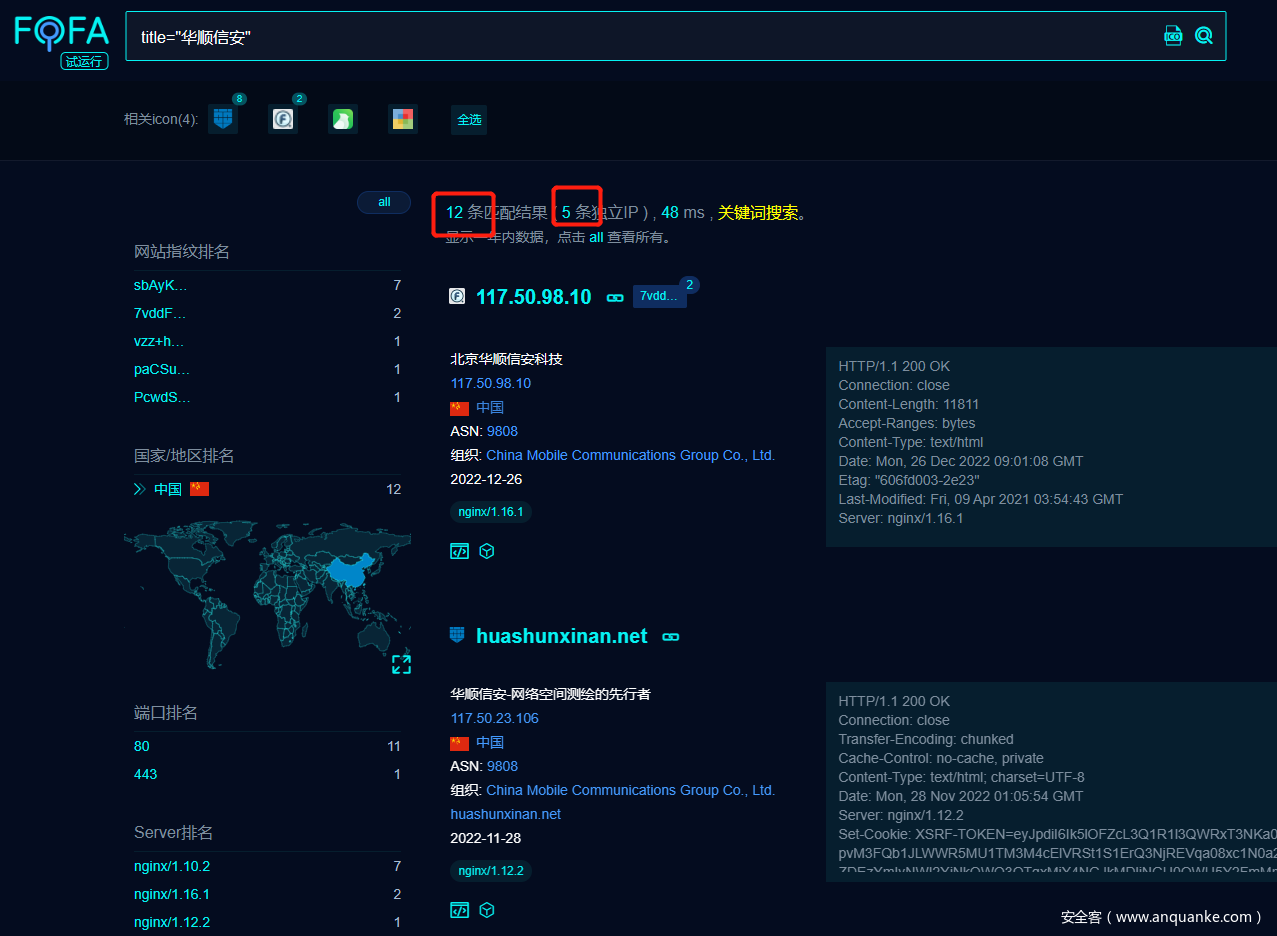Open link icon beside huashunxinan.net
This screenshot has width=1277, height=936.
click(671, 636)
